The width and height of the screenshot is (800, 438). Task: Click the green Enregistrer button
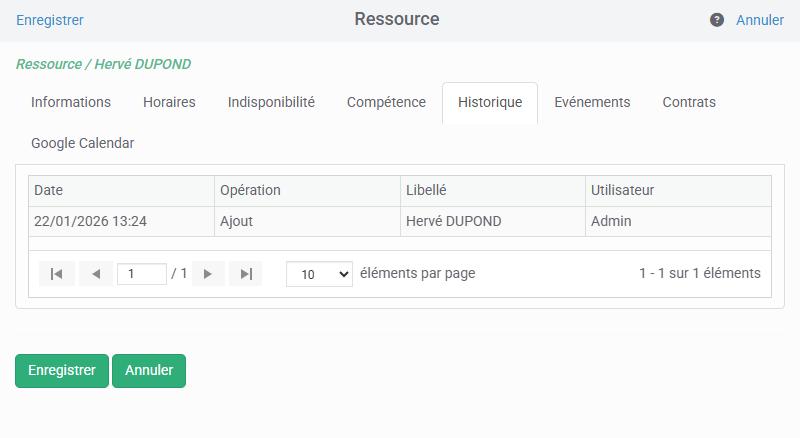(62, 371)
